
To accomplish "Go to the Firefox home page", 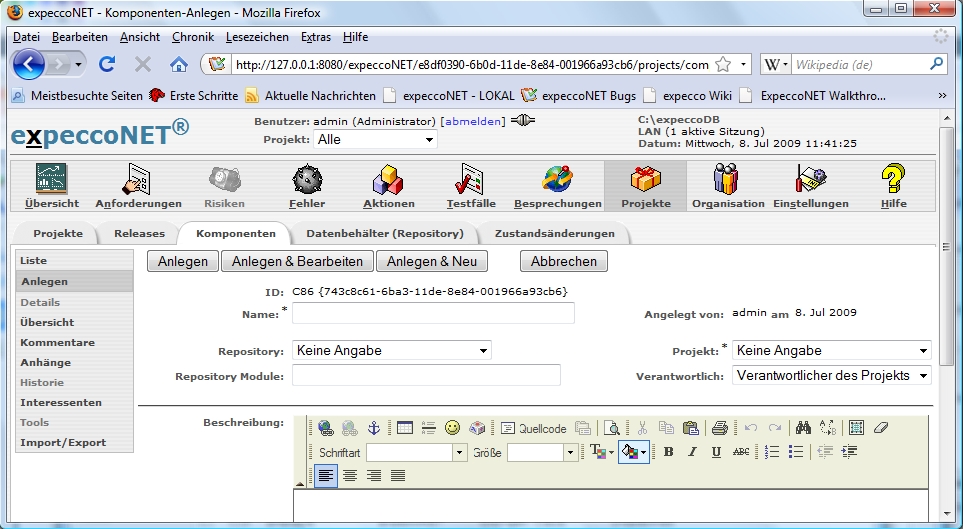I will coord(179,64).
